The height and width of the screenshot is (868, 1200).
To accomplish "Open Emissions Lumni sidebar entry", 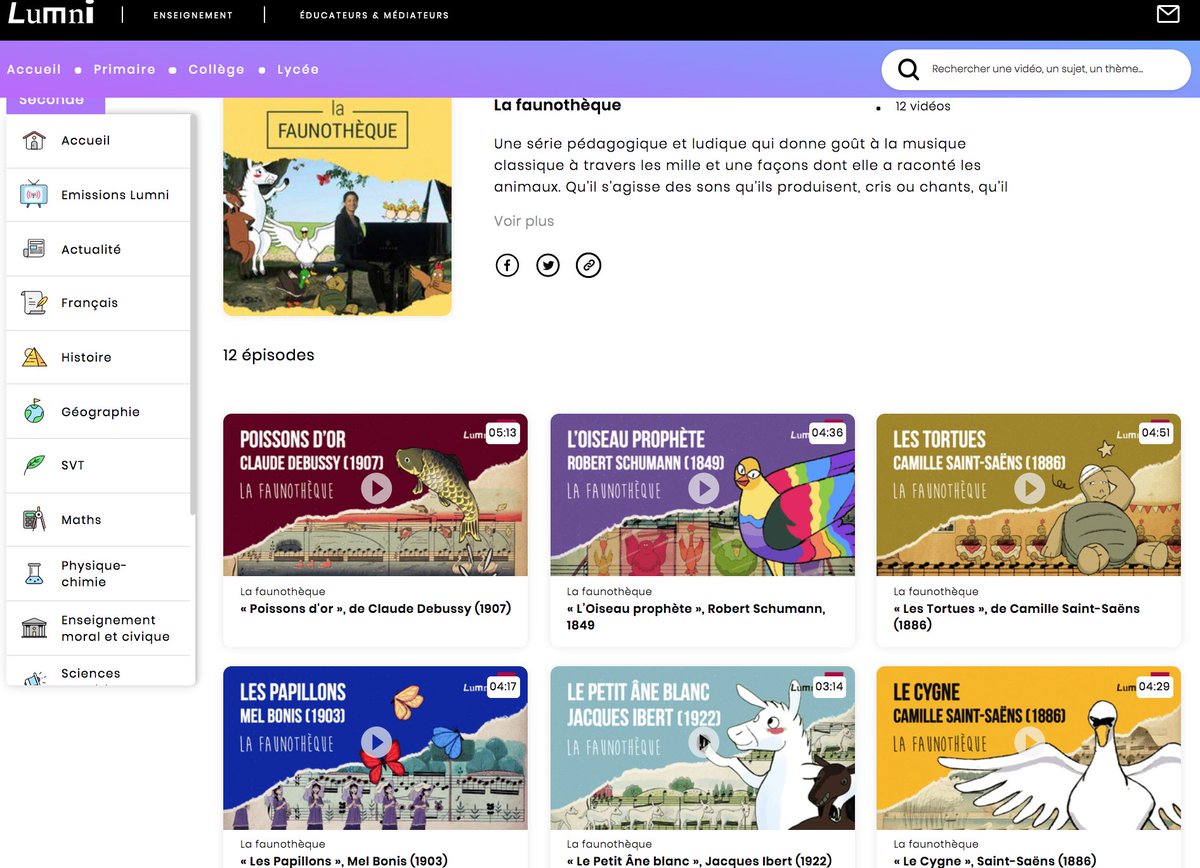I will [98, 195].
